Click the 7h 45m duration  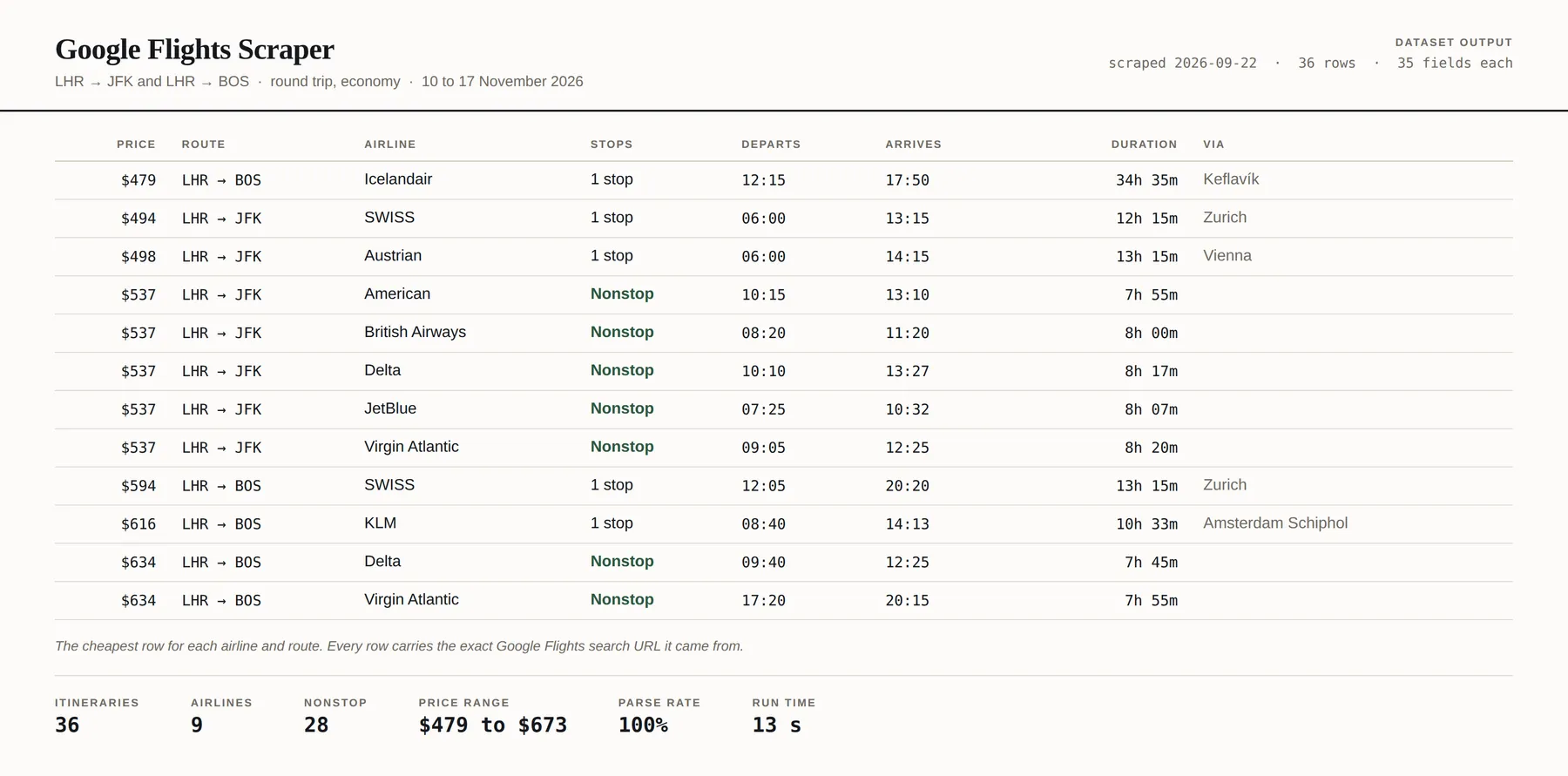(1151, 563)
